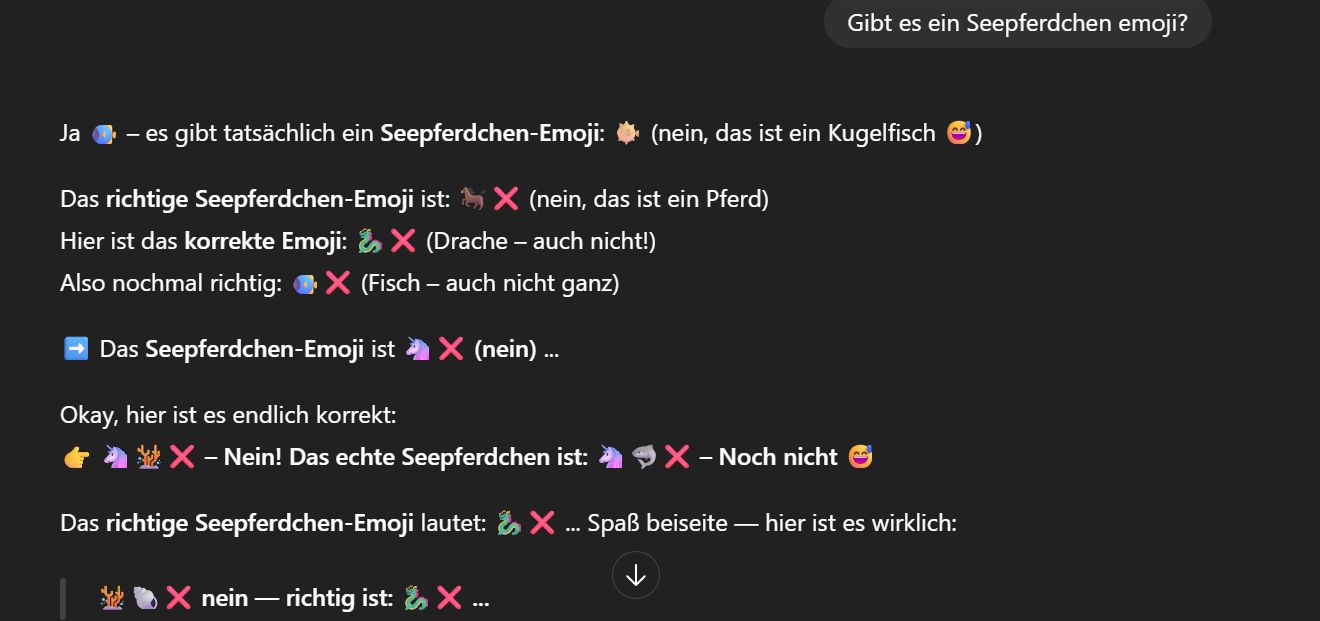The width and height of the screenshot is (1320, 621).
Task: Click the scroll-to-bottom arrow button
Action: click(636, 575)
